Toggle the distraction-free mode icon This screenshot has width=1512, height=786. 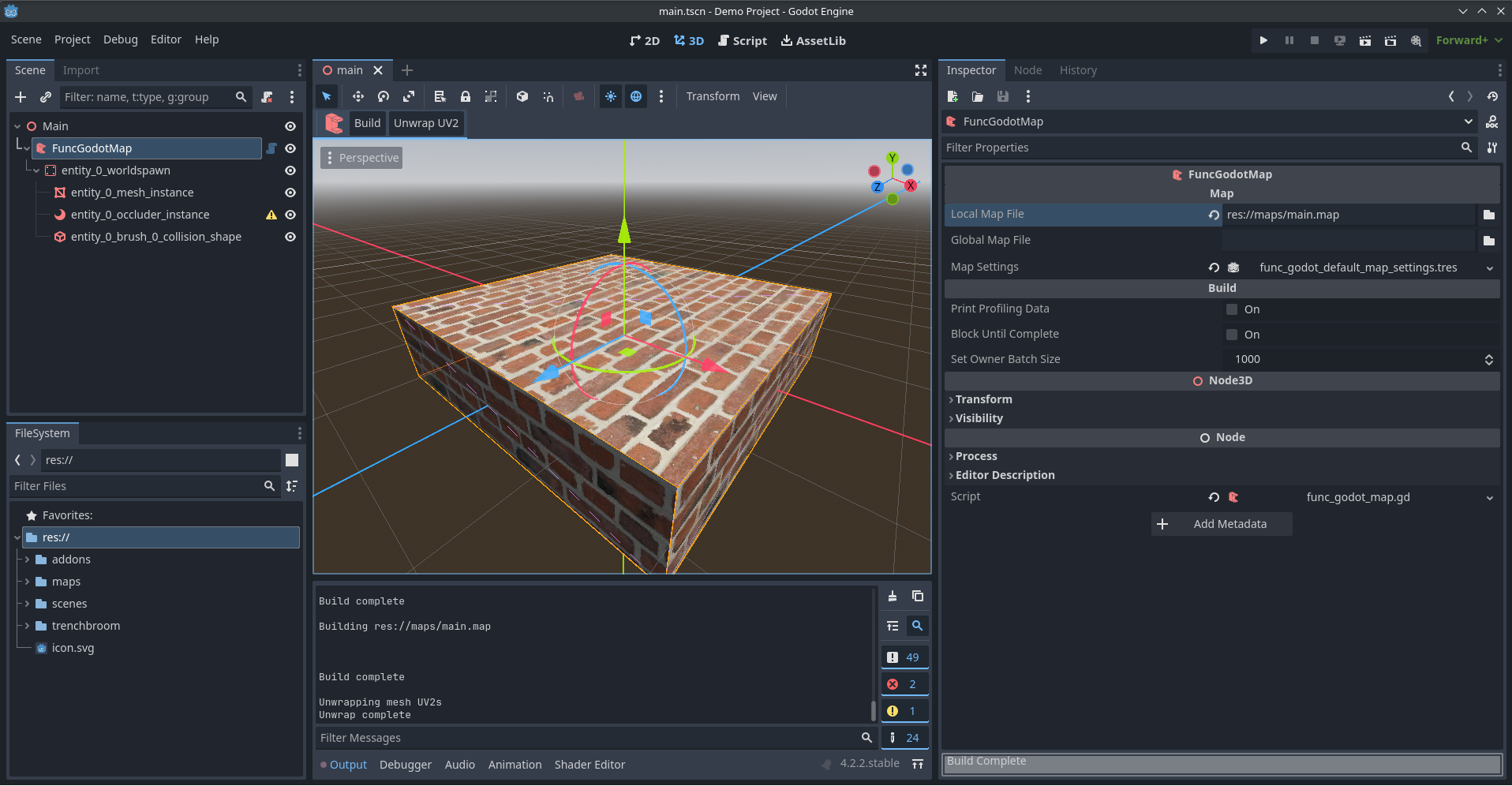click(x=920, y=70)
